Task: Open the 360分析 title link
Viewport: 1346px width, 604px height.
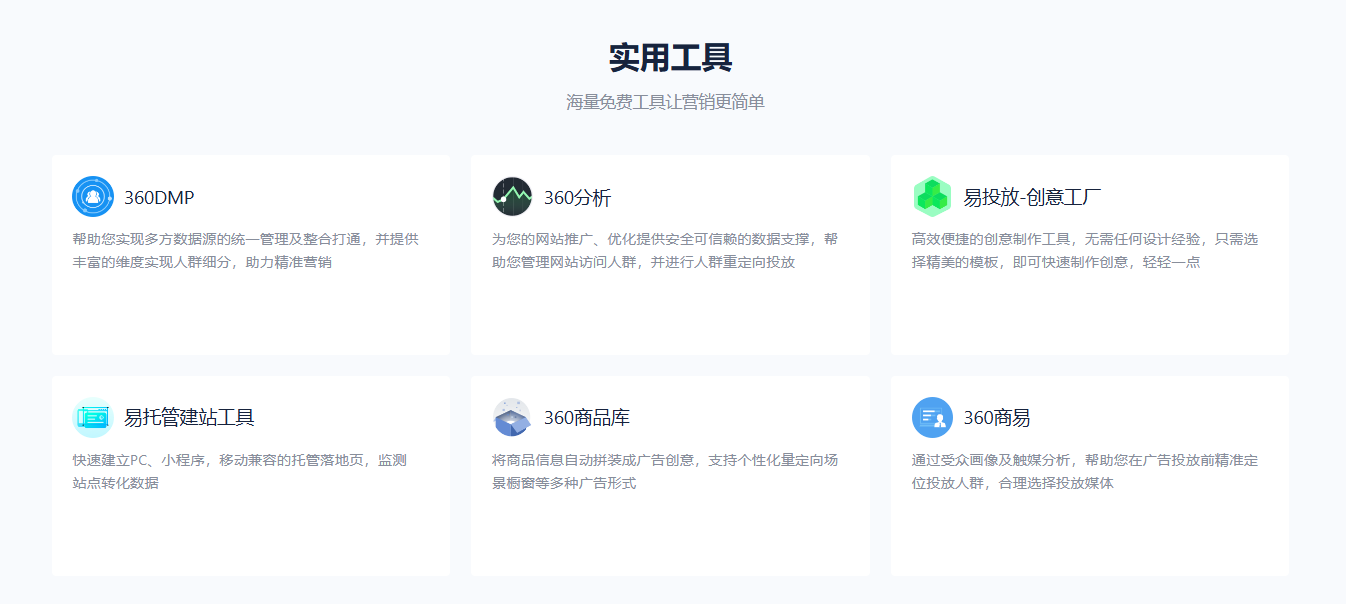Action: [577, 198]
